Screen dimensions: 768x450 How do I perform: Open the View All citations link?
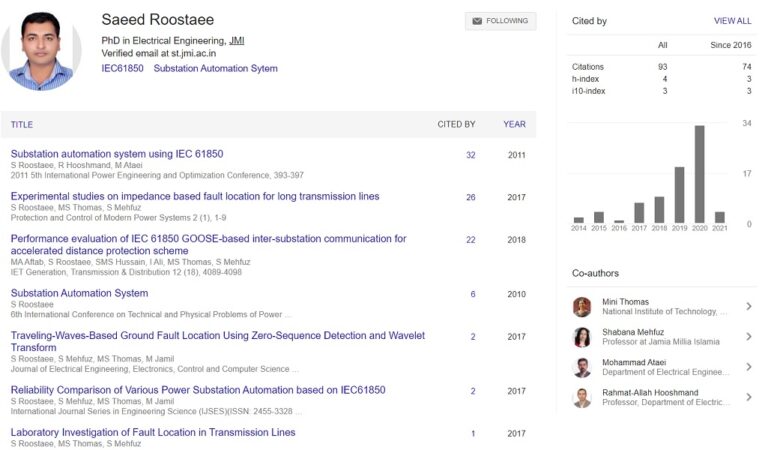[732, 21]
